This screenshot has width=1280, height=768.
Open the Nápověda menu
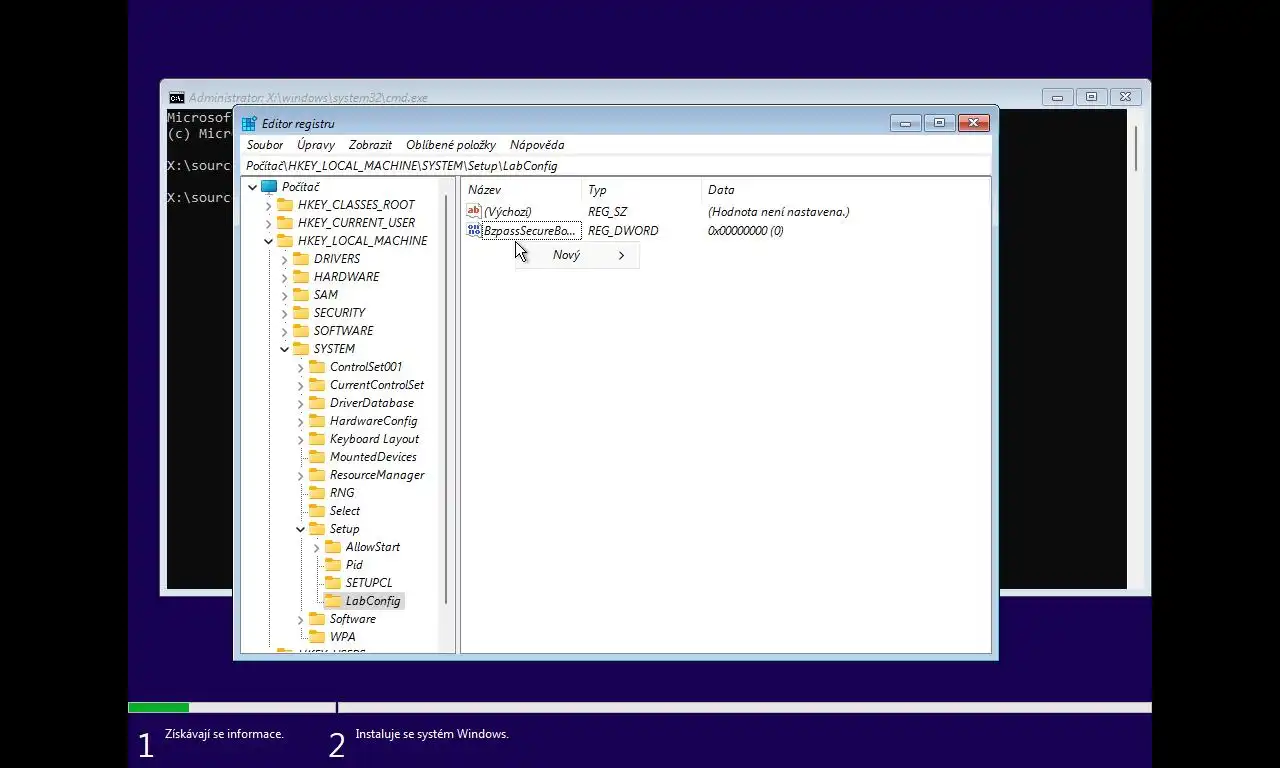(537, 145)
